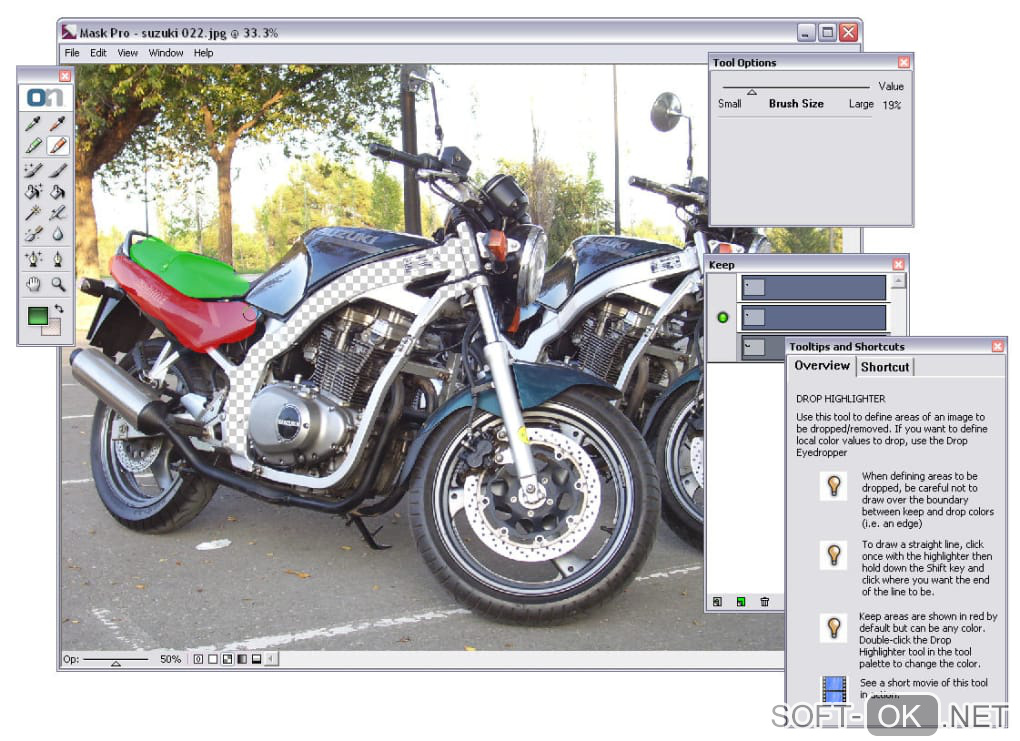Click the 'DROP HIGHLIGHTER' heading text
The height and width of the screenshot is (741, 1020).
[840, 399]
